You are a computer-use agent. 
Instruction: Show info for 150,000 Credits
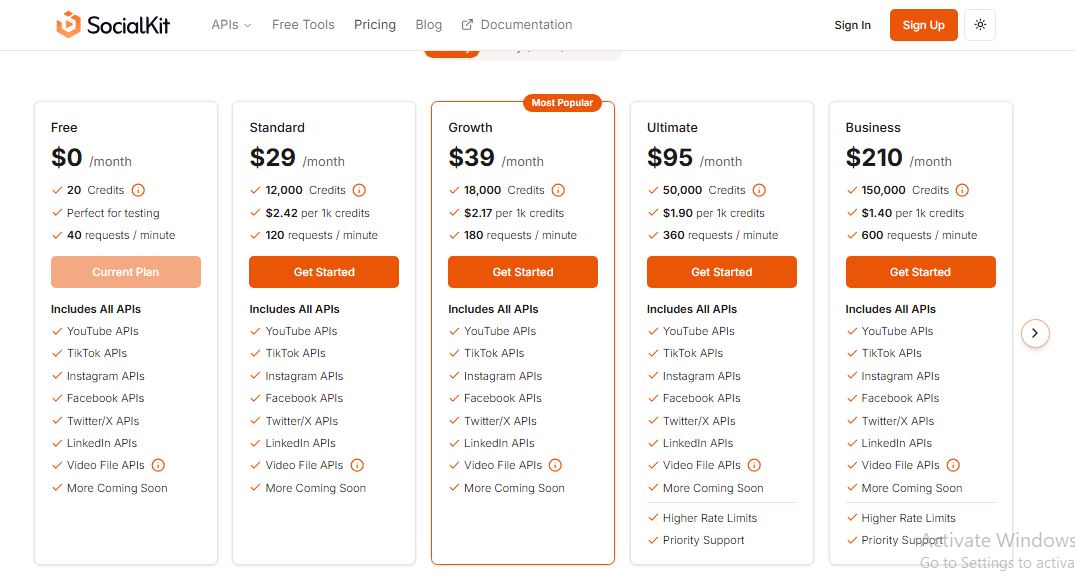point(963,190)
